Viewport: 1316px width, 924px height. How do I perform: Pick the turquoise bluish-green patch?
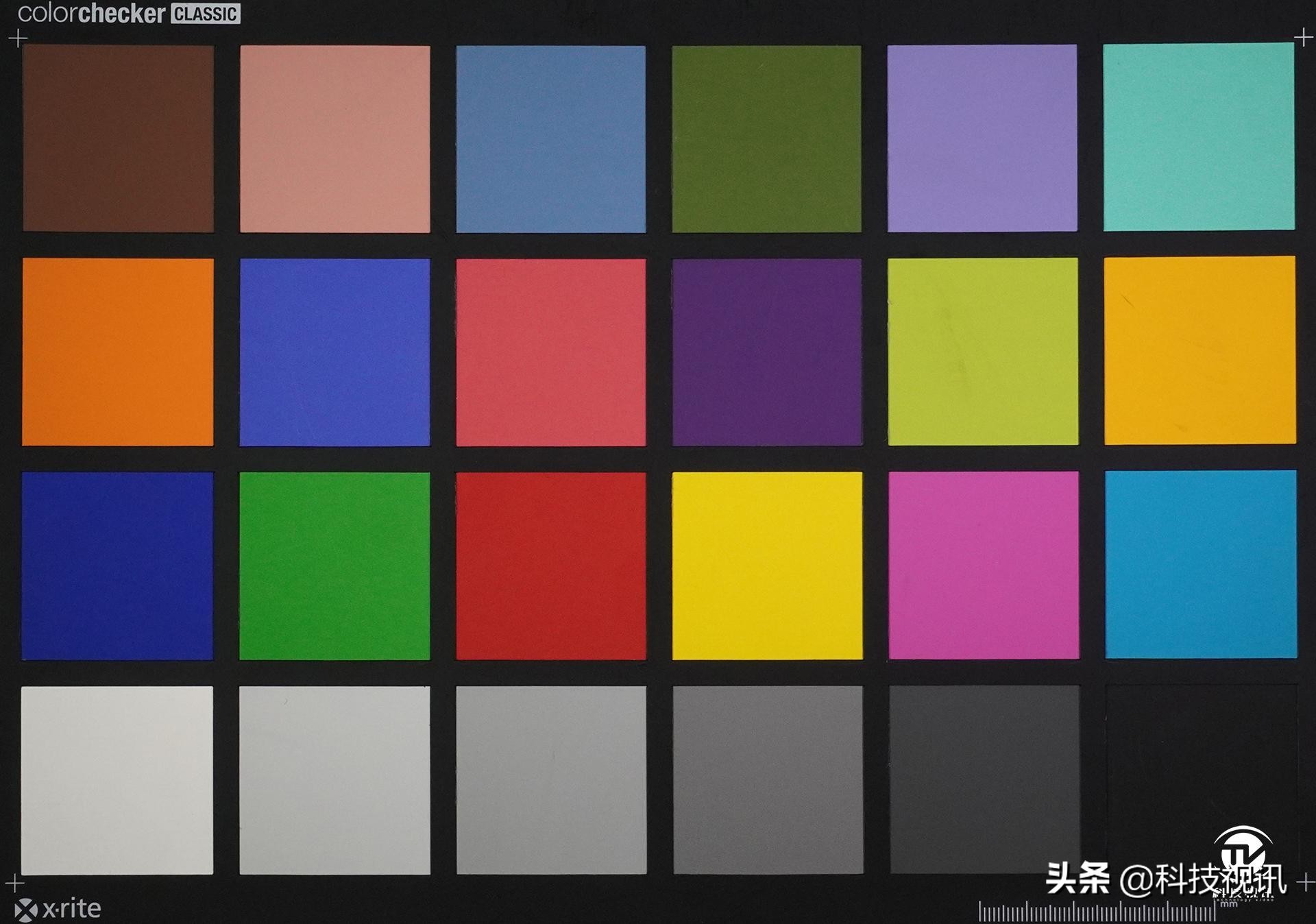[1199, 137]
